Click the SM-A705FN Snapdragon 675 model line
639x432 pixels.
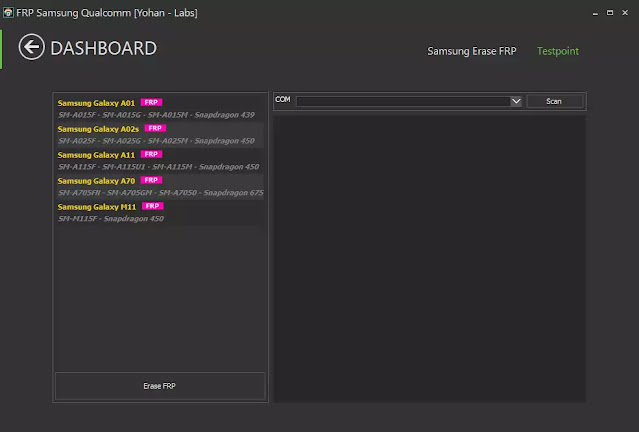click(x=161, y=193)
